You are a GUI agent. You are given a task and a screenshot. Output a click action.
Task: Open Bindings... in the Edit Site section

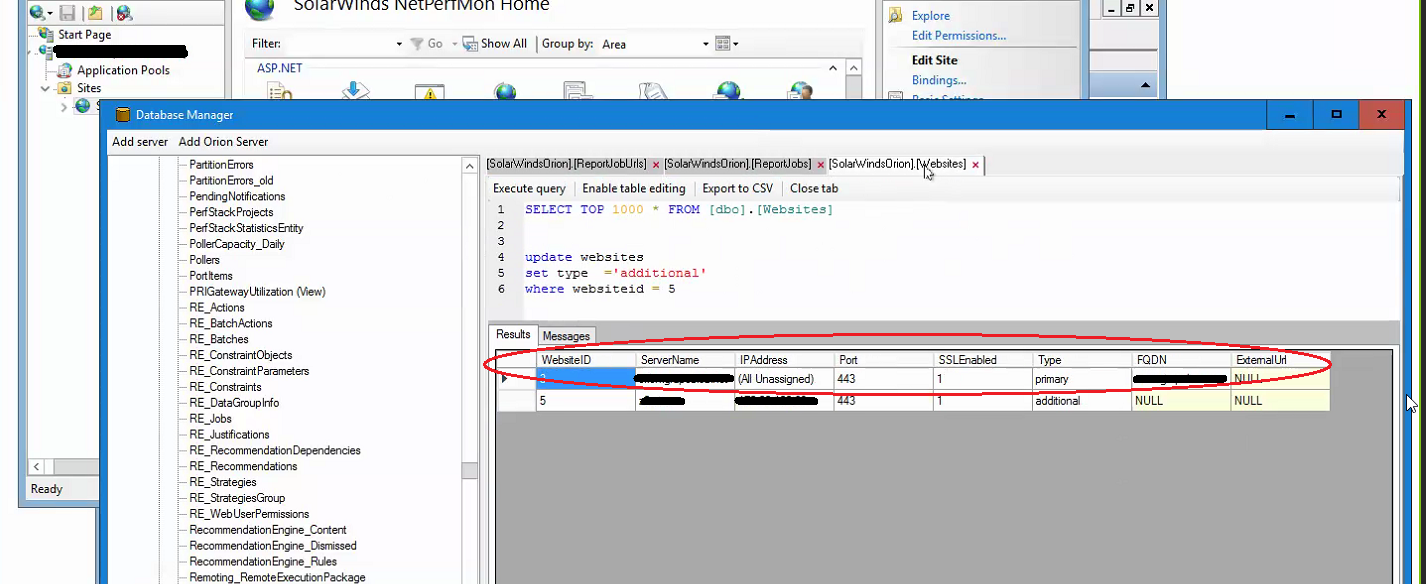[x=938, y=80]
